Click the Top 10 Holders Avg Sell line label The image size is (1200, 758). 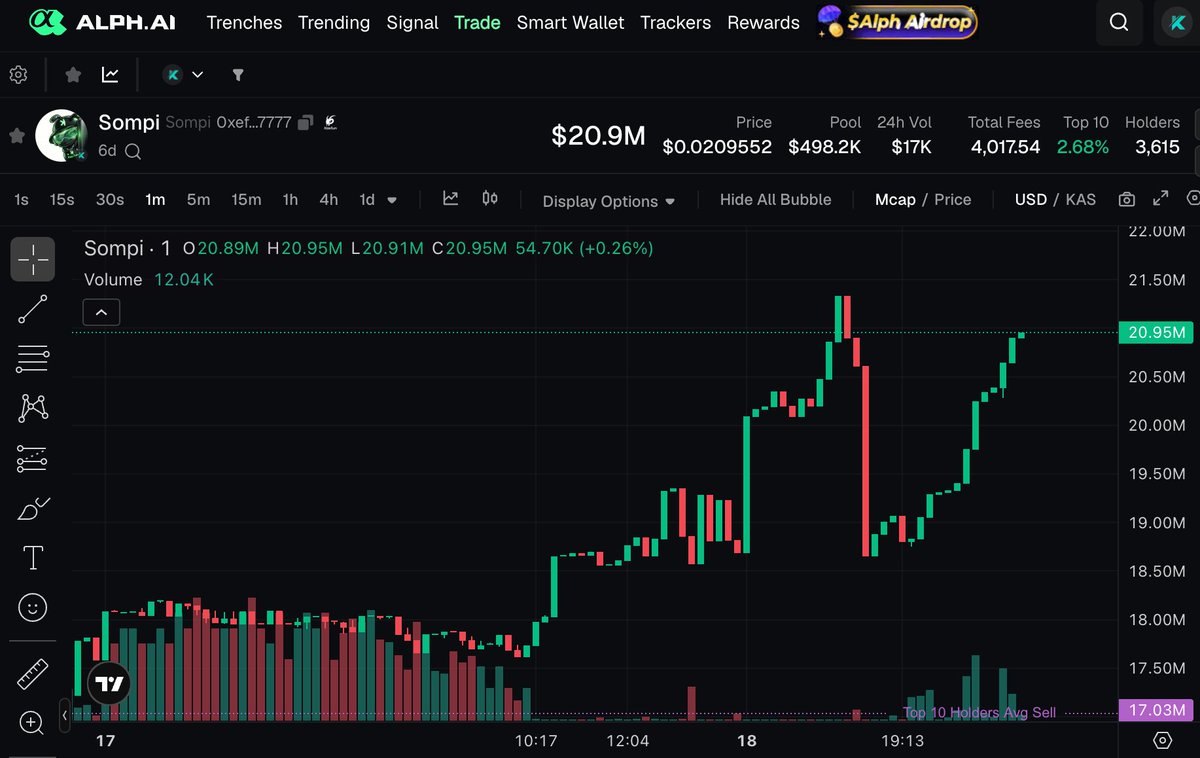pyautogui.click(x=979, y=713)
